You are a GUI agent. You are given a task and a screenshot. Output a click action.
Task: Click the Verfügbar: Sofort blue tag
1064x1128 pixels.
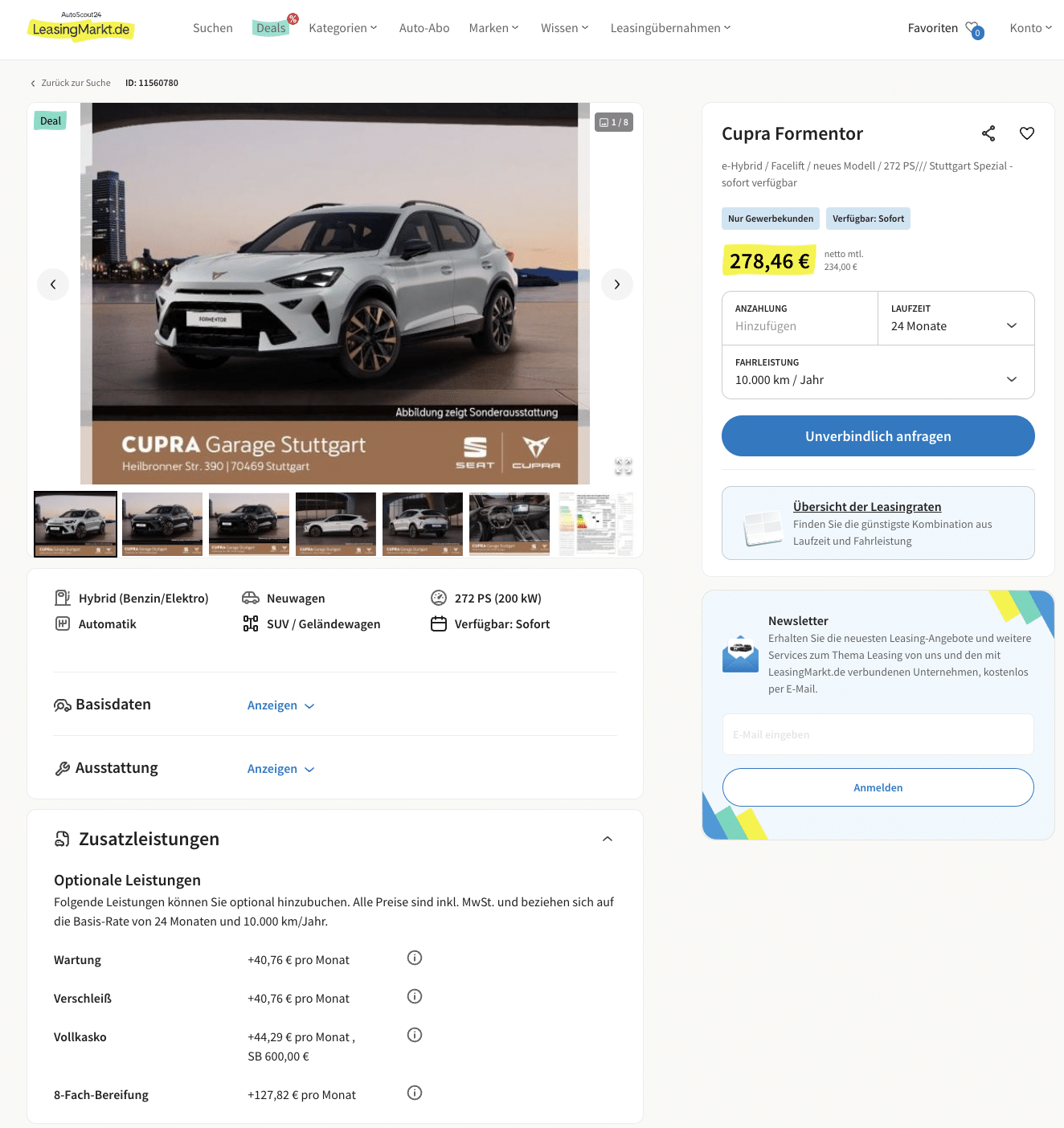tap(868, 219)
